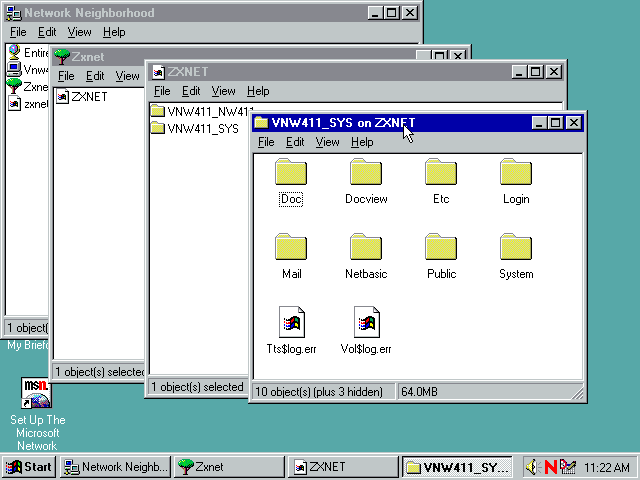The width and height of the screenshot is (640, 480).
Task: Click the 11:22 AM clock
Action: (607, 467)
